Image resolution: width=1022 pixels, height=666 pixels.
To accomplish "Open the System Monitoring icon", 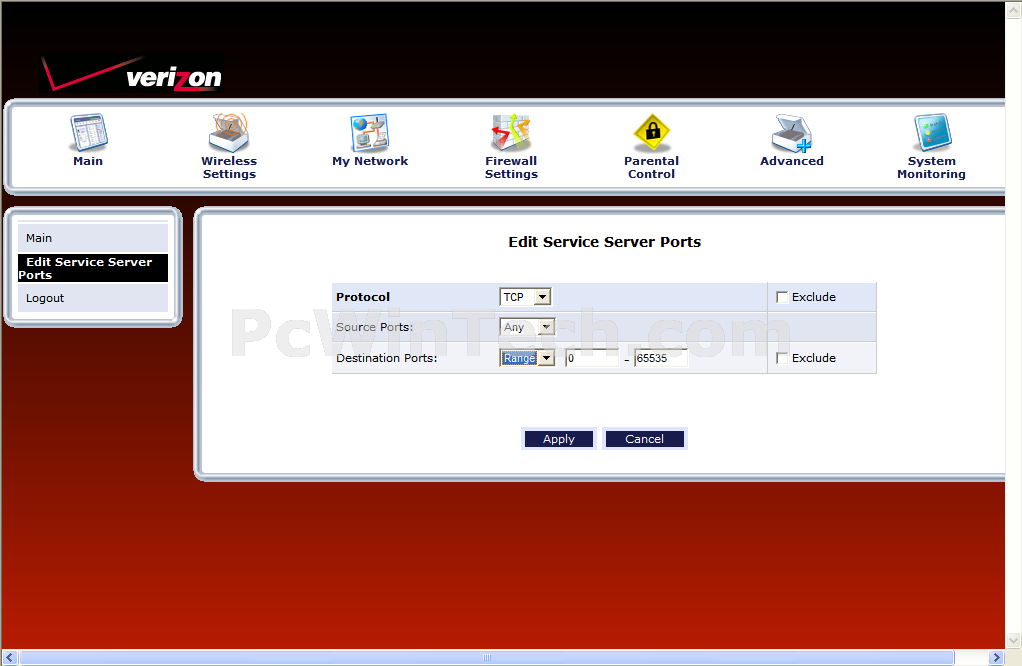I will tap(933, 132).
